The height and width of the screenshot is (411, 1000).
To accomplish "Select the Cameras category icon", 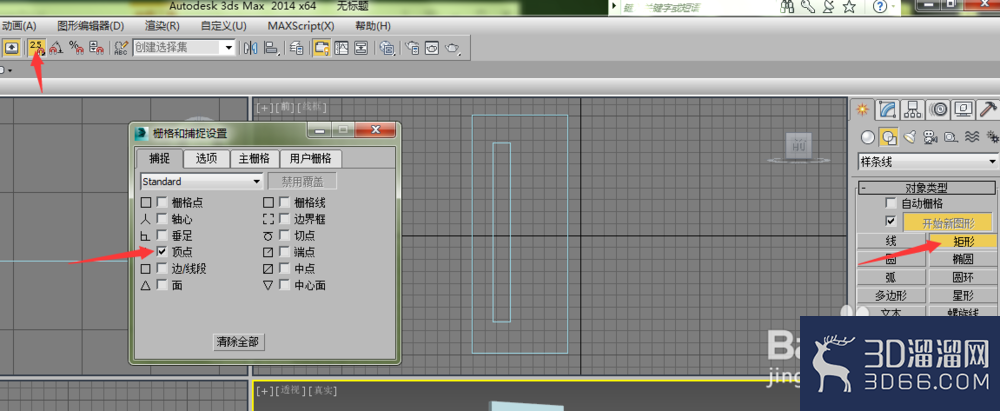I will (930, 137).
